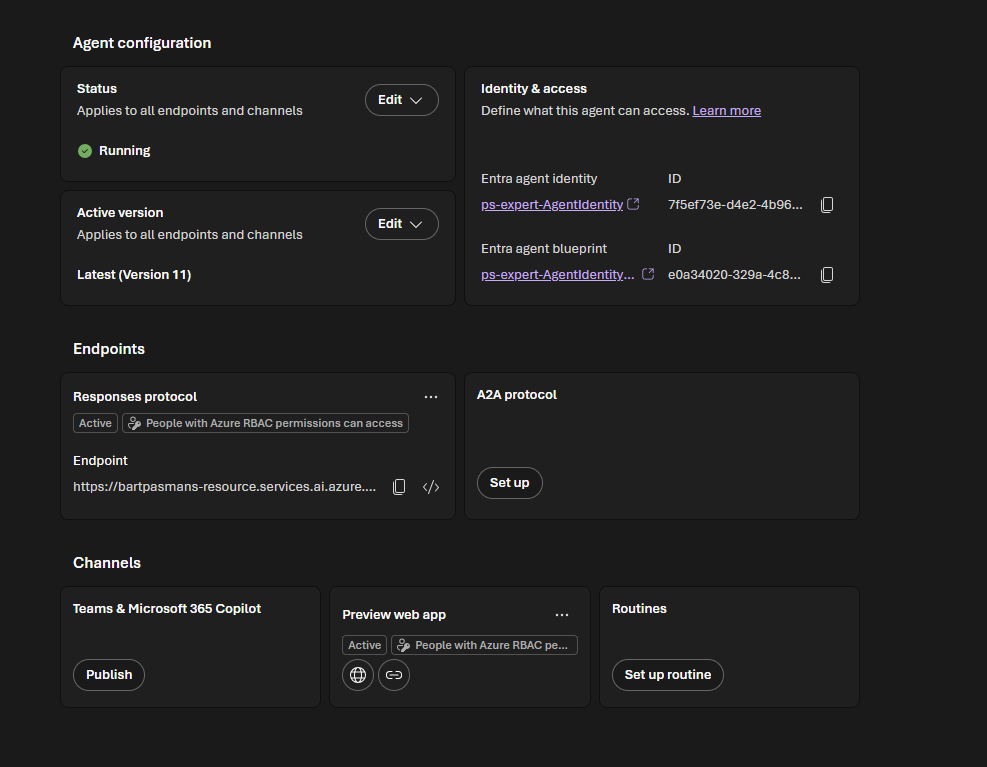Click Identity & access title
Image resolution: width=987 pixels, height=767 pixels.
click(x=534, y=89)
